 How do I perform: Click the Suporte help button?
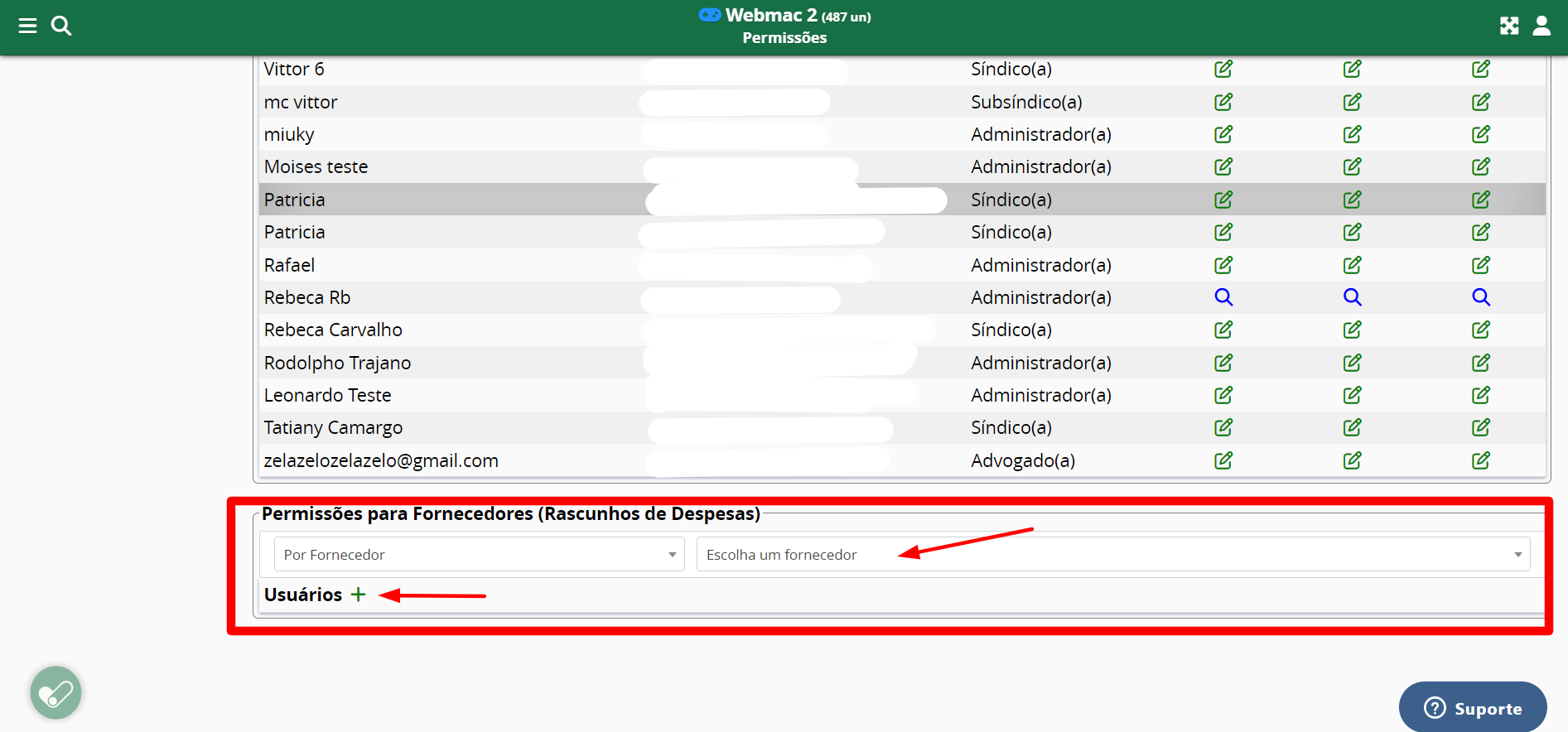click(1473, 708)
